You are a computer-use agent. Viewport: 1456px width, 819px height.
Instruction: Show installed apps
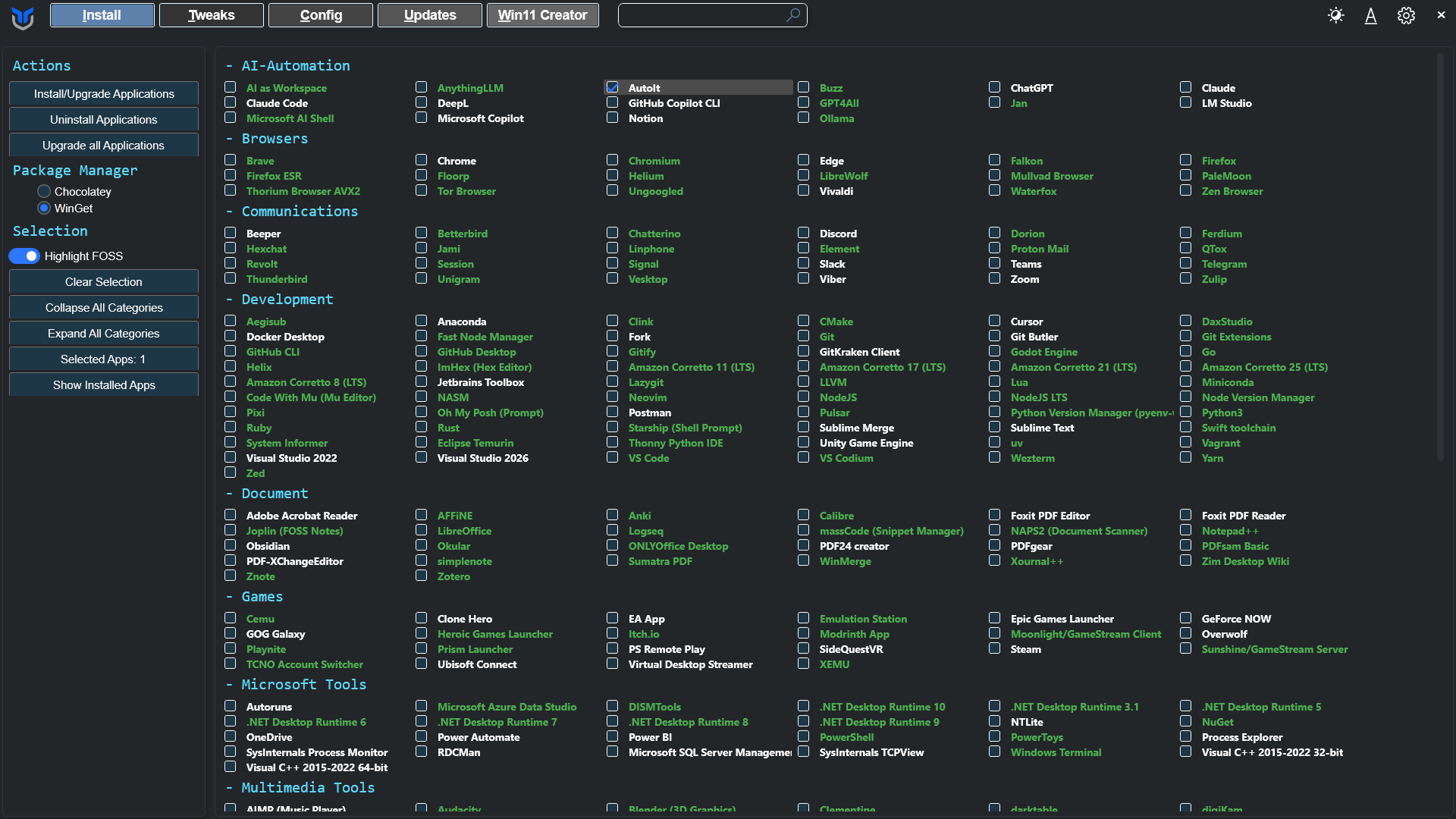(104, 385)
